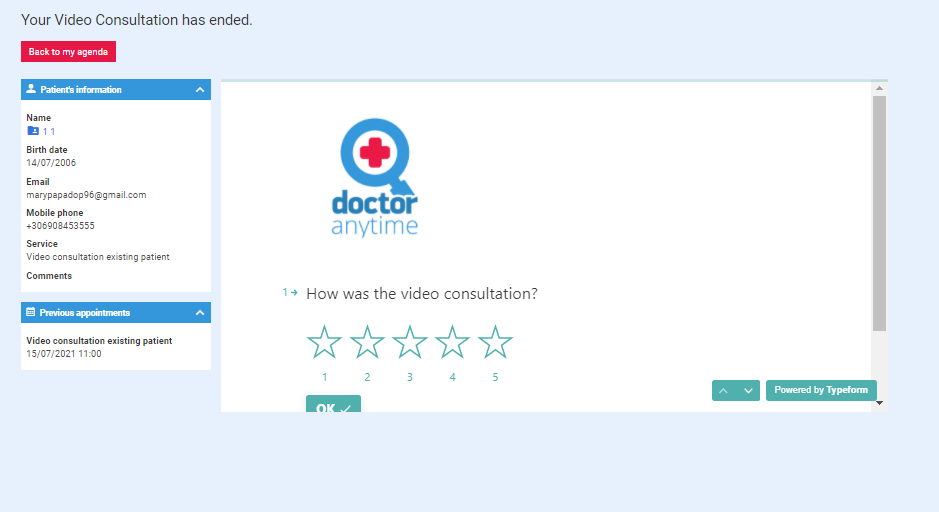Click the survey scrollbar up arrow
The width and height of the screenshot is (939, 512).
pos(879,88)
